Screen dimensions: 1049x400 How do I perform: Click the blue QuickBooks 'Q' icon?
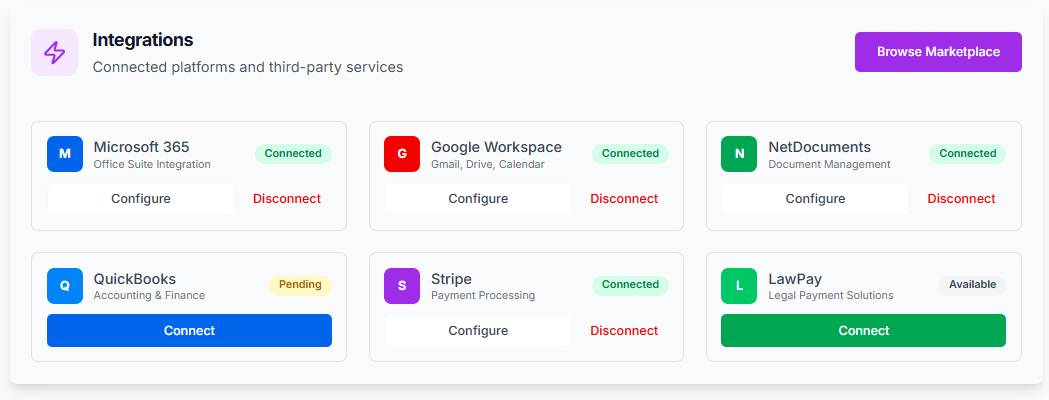click(65, 285)
